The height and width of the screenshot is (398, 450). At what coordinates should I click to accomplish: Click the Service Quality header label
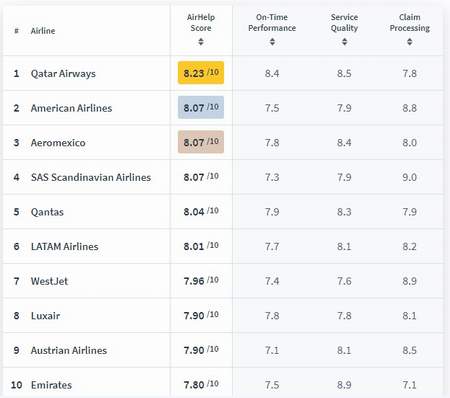pos(344,23)
